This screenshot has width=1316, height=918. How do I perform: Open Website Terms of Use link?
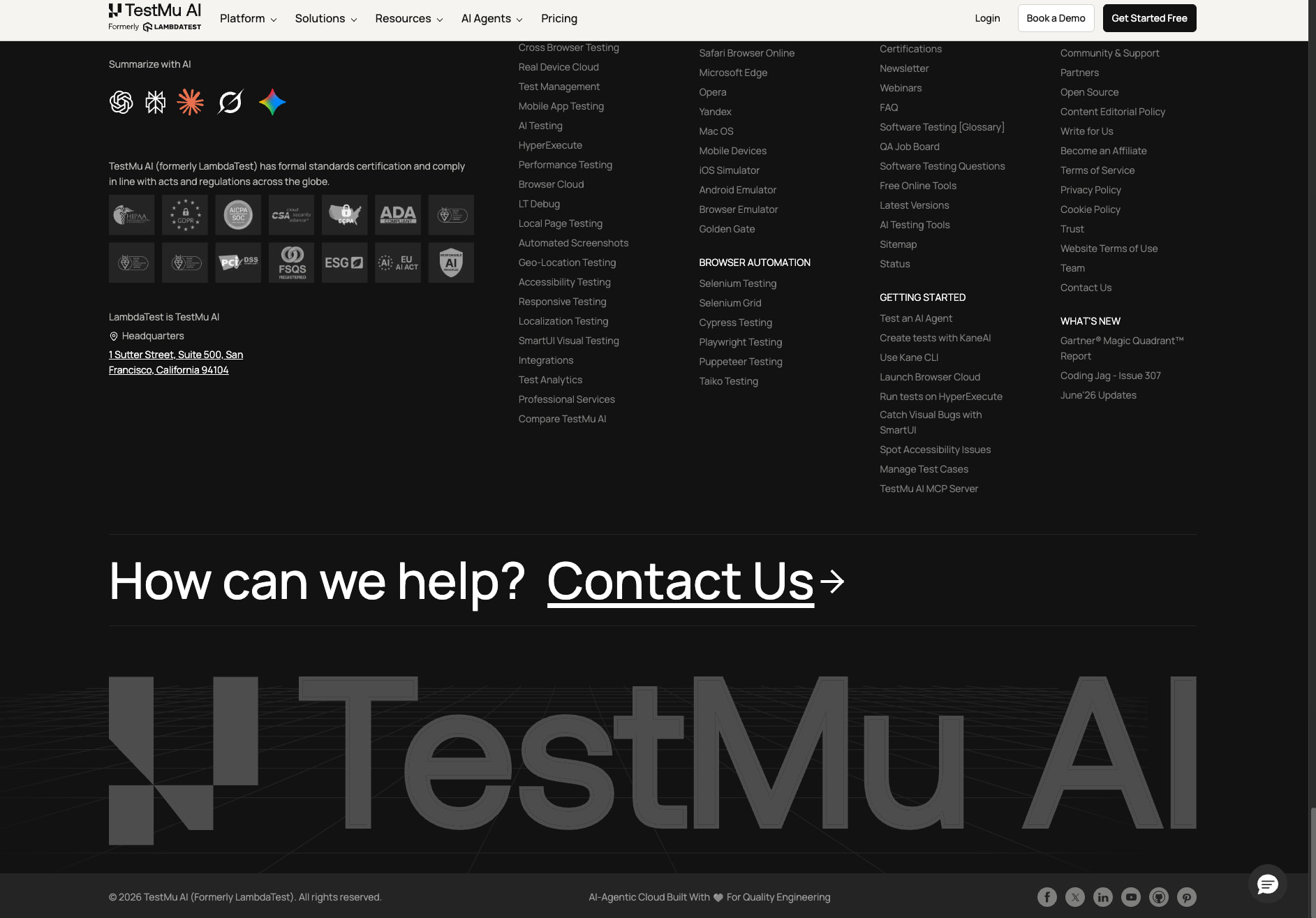click(1109, 249)
